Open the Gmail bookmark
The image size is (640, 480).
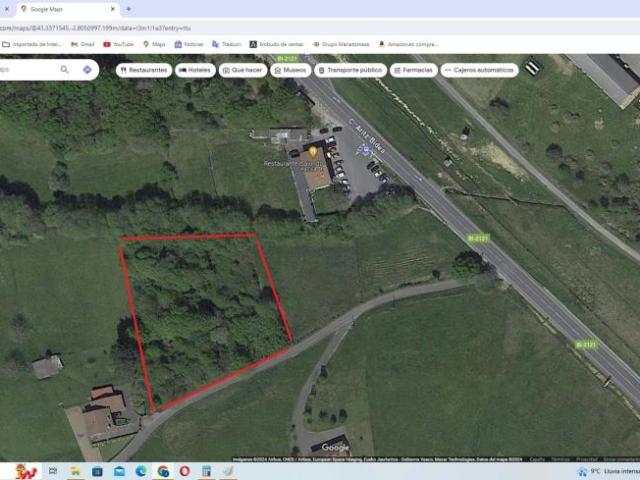pyautogui.click(x=82, y=44)
